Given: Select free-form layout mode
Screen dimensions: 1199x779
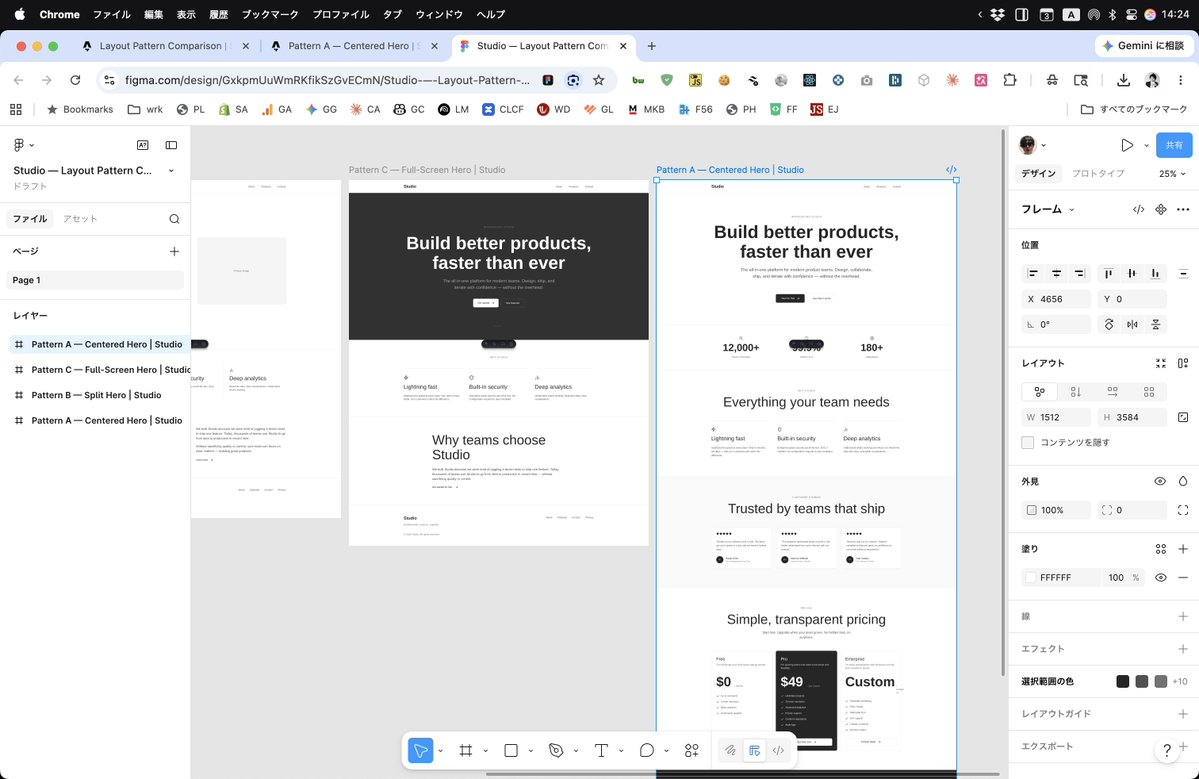Looking at the screenshot, I should 1039,392.
